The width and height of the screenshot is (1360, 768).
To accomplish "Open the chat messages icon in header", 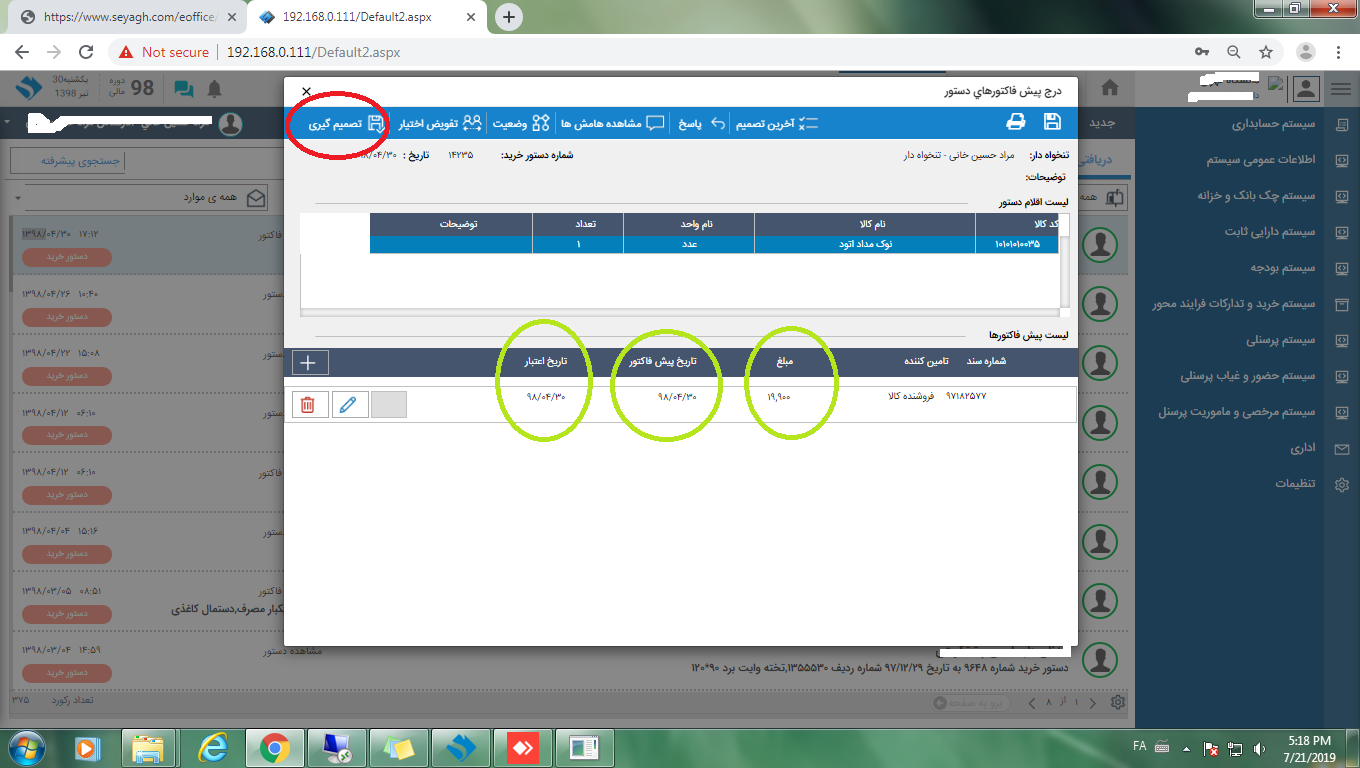I will point(184,88).
